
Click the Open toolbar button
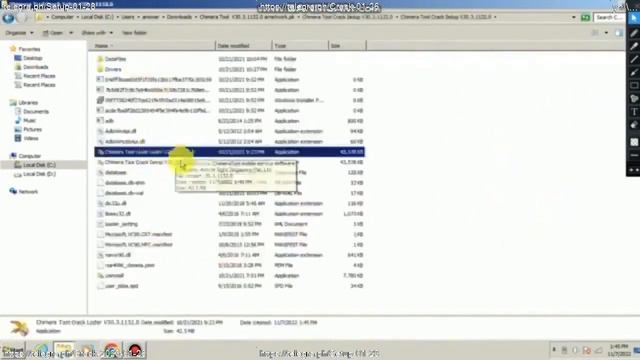pyautogui.click(x=53, y=33)
